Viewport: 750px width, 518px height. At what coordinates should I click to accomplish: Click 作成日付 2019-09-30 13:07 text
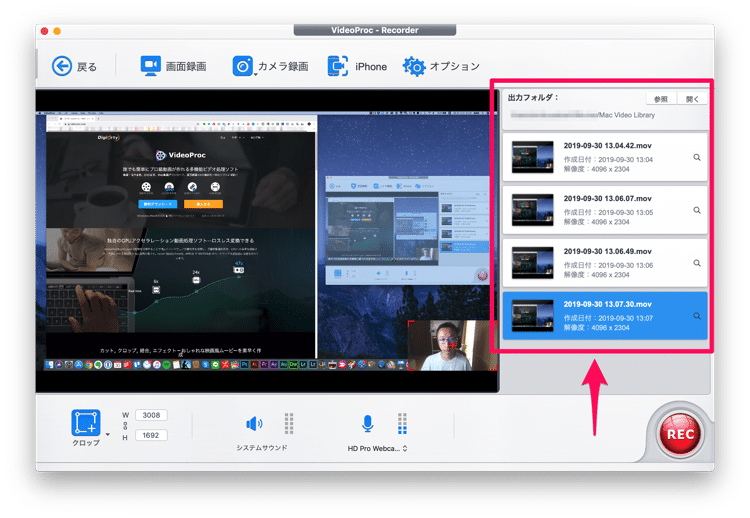tap(608, 318)
